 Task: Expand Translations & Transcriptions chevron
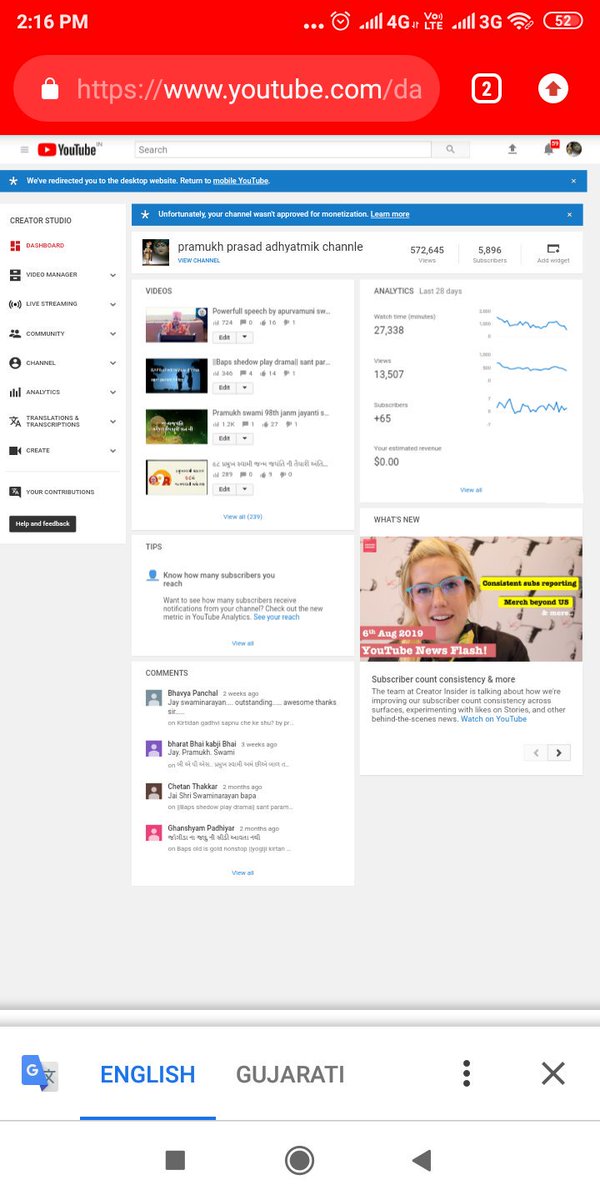[x=113, y=421]
